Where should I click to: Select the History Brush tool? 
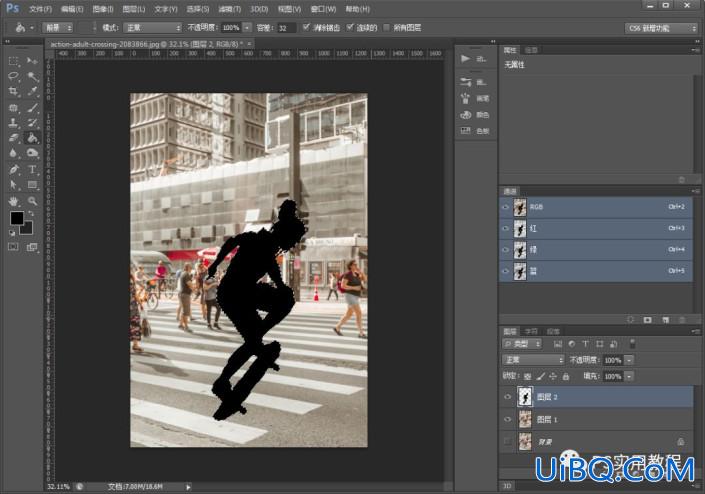coord(32,123)
